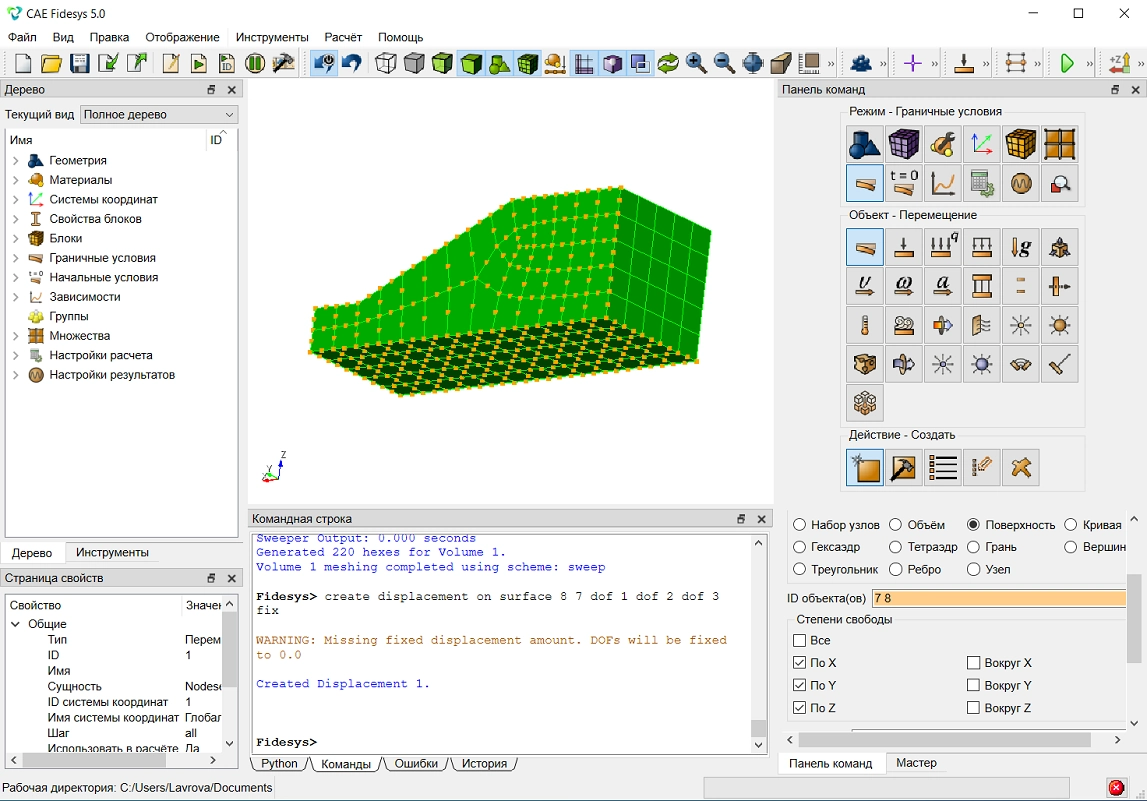
Task: Open the 'Файл' menu
Action: pyautogui.click(x=22, y=37)
